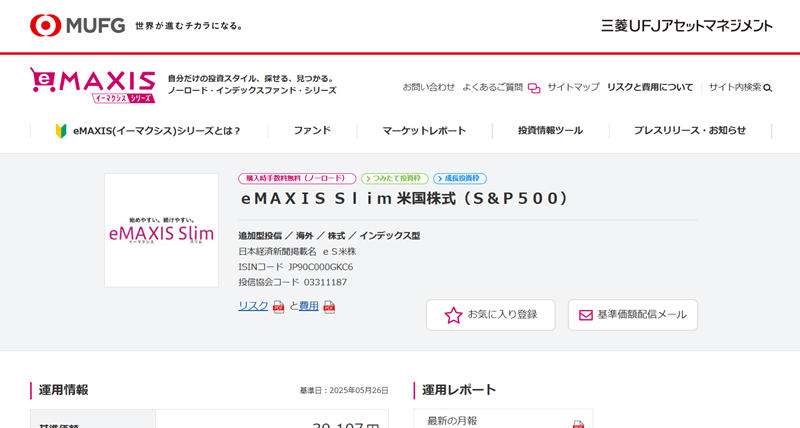Open the ファンド menu item
The image size is (800, 428).
(312, 131)
